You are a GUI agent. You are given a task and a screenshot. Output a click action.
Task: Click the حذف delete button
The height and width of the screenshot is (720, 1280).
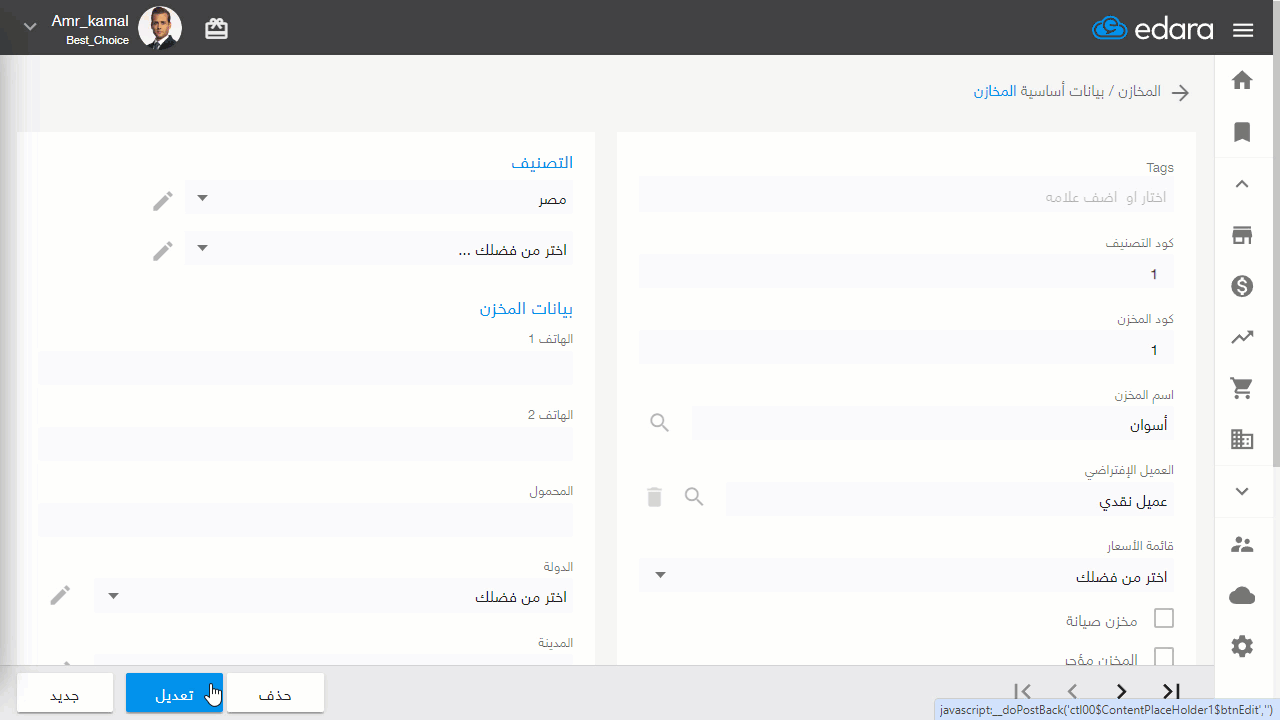click(275, 693)
